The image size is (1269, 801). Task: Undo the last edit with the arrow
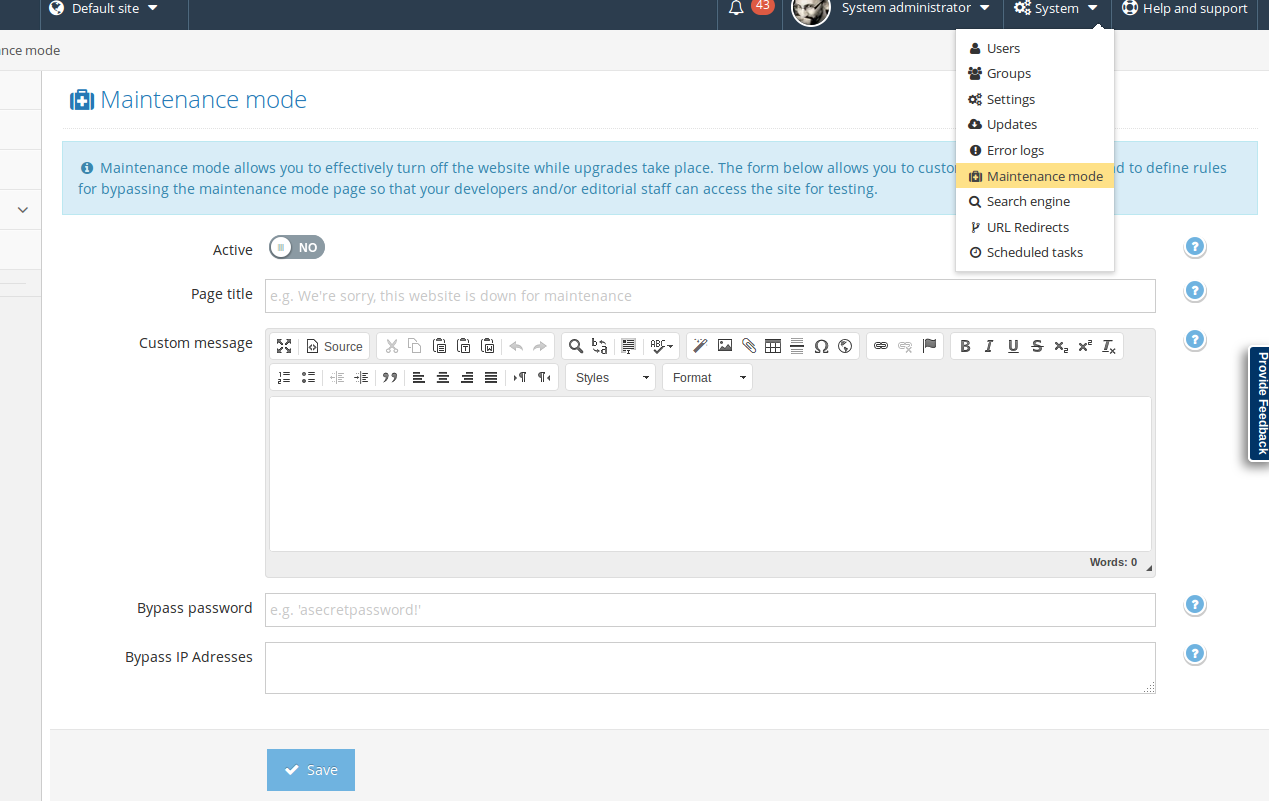(516, 346)
